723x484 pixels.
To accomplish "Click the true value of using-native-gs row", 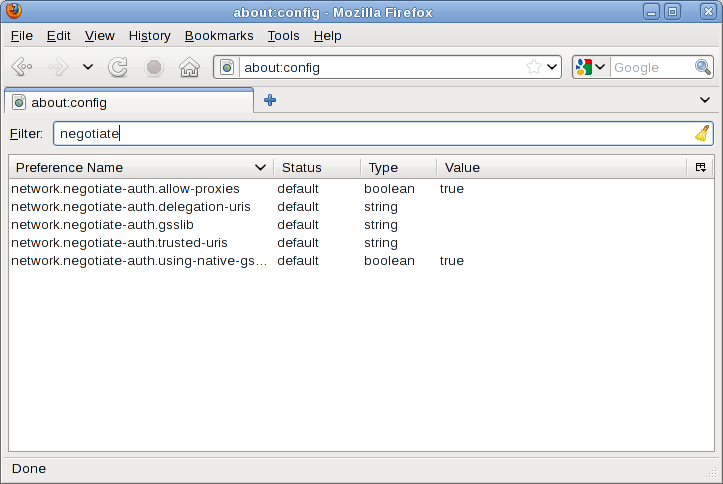I will pyautogui.click(x=452, y=260).
